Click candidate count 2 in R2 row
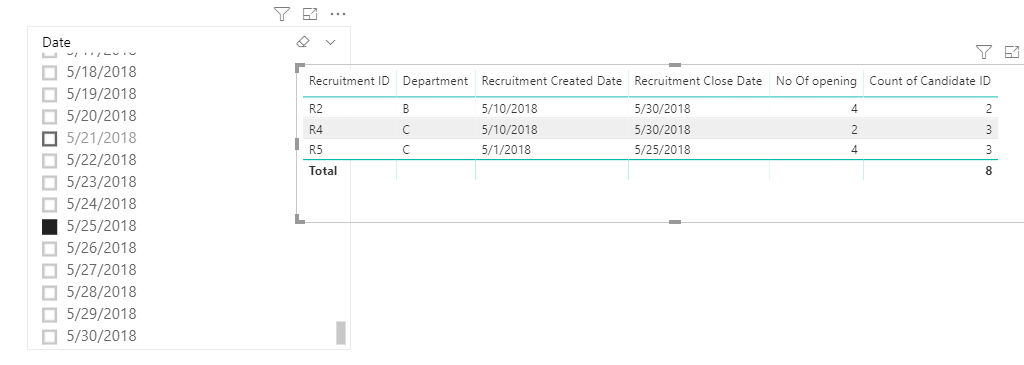Image resolution: width=1024 pixels, height=365 pixels. coord(989,108)
